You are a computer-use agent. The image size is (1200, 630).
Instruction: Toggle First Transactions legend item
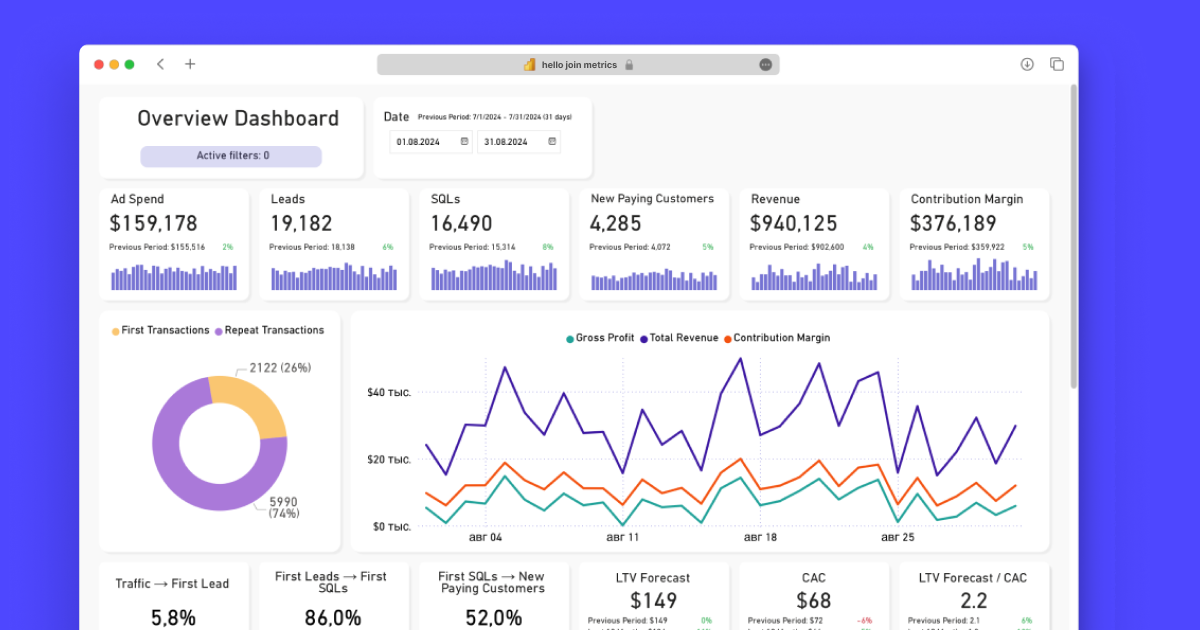(x=160, y=330)
